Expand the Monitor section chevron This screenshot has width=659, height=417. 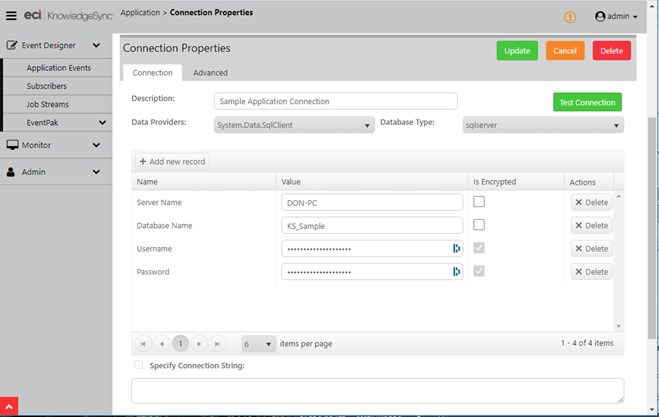[x=96, y=145]
